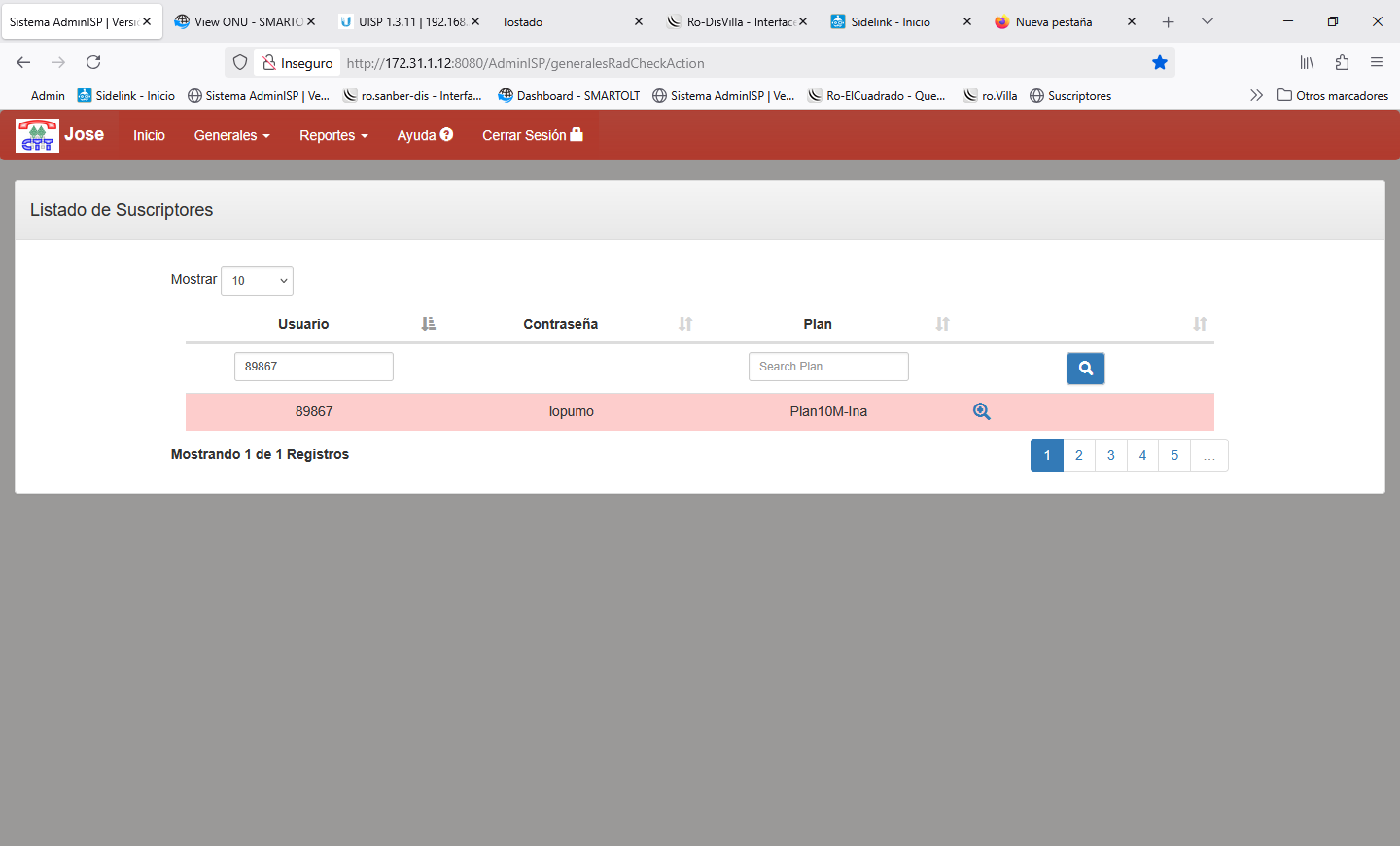Switch to the Sidelink - Inicio tab
The height and width of the screenshot is (846, 1400).
(890, 21)
